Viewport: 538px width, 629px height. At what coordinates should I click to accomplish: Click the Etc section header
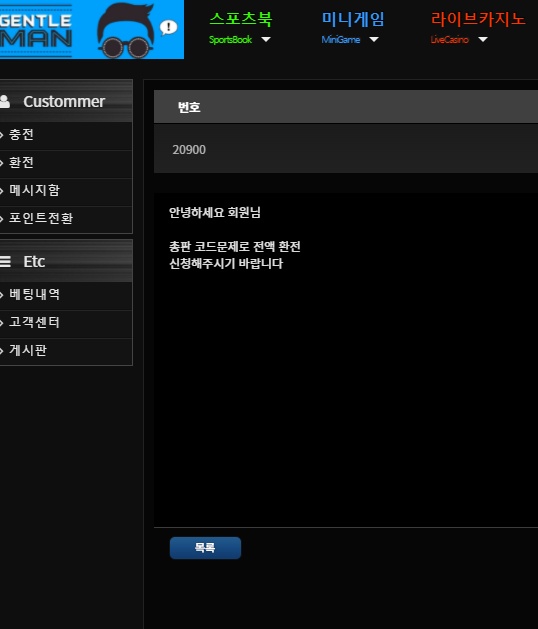point(66,261)
